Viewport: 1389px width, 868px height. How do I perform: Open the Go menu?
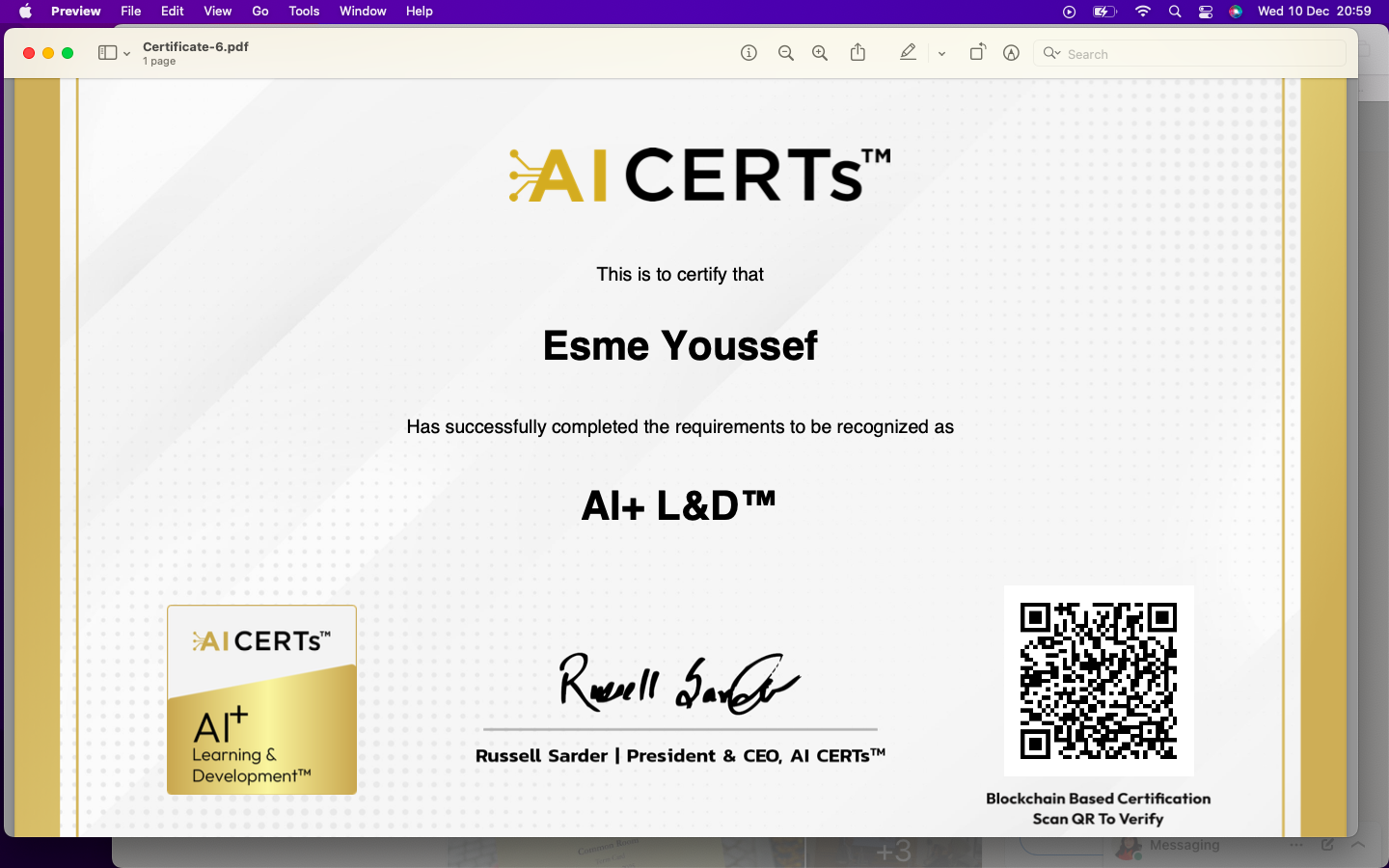260,12
